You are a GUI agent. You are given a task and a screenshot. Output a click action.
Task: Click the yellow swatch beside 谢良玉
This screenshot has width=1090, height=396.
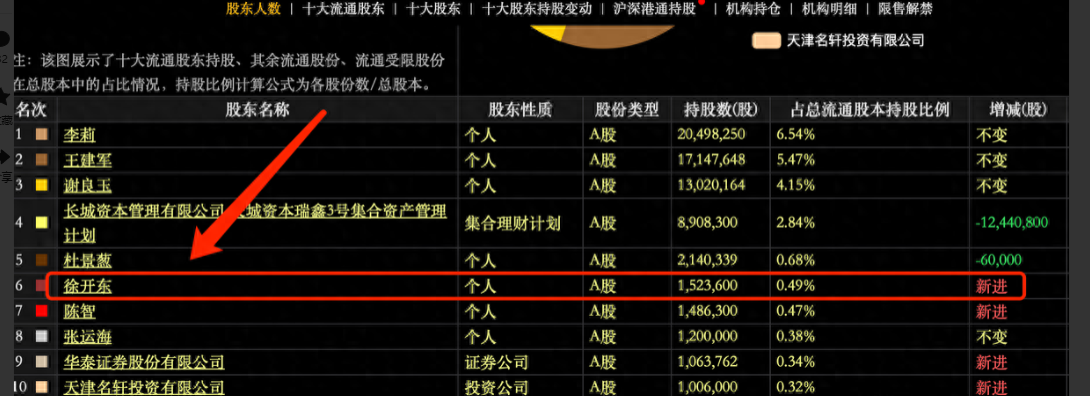tap(41, 185)
